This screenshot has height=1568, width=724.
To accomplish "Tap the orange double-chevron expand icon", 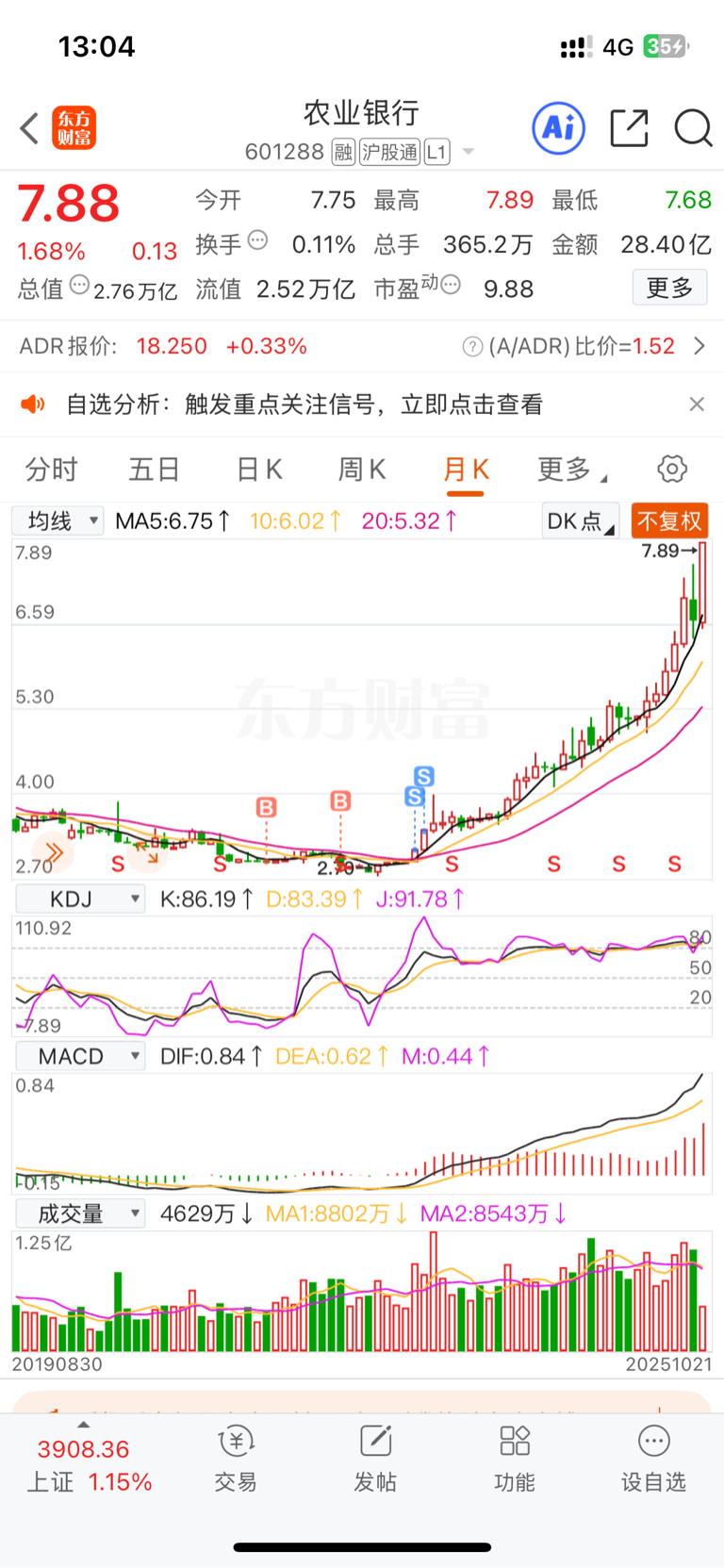I will [x=53, y=853].
